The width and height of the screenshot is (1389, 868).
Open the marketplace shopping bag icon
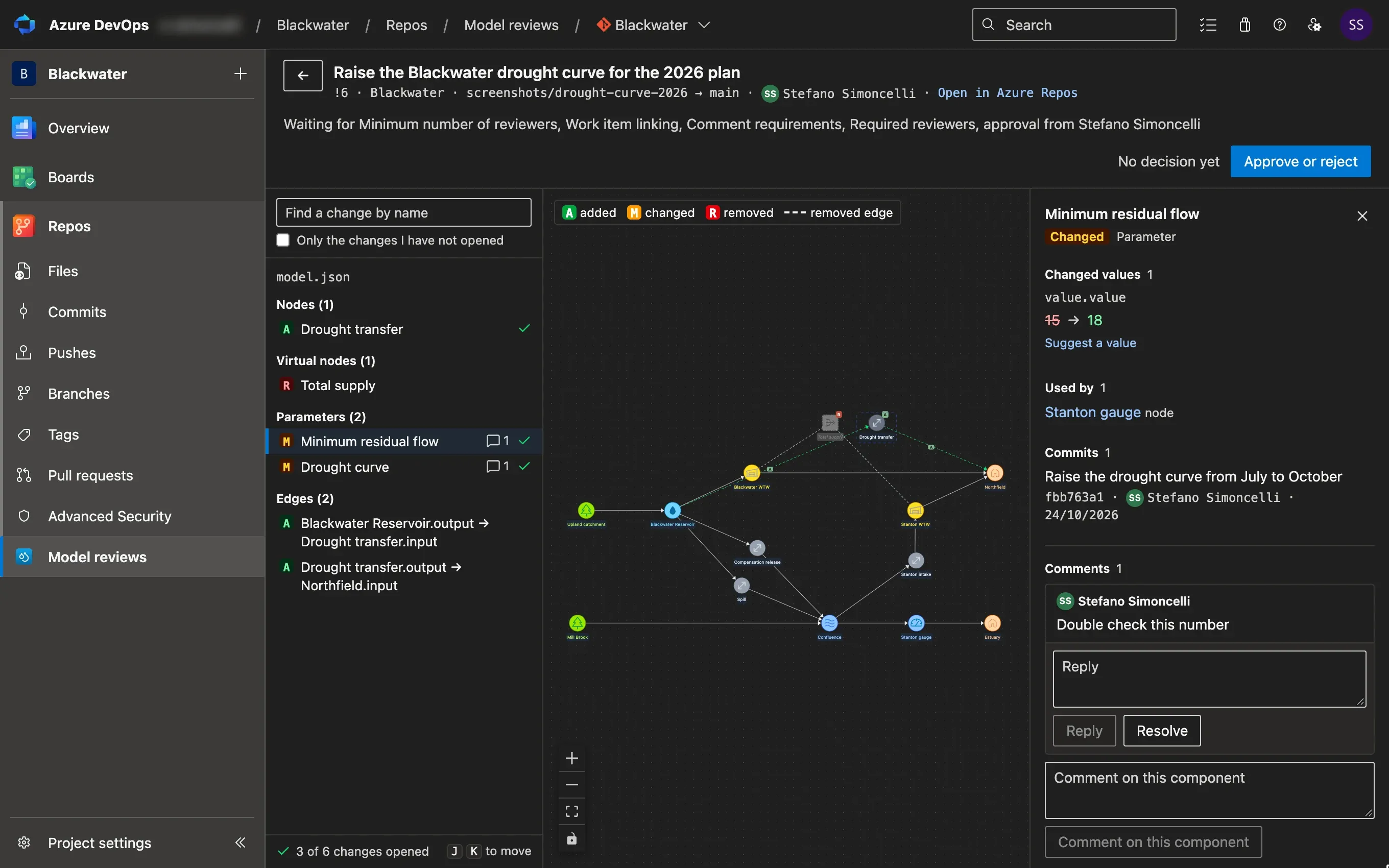pyautogui.click(x=1244, y=25)
